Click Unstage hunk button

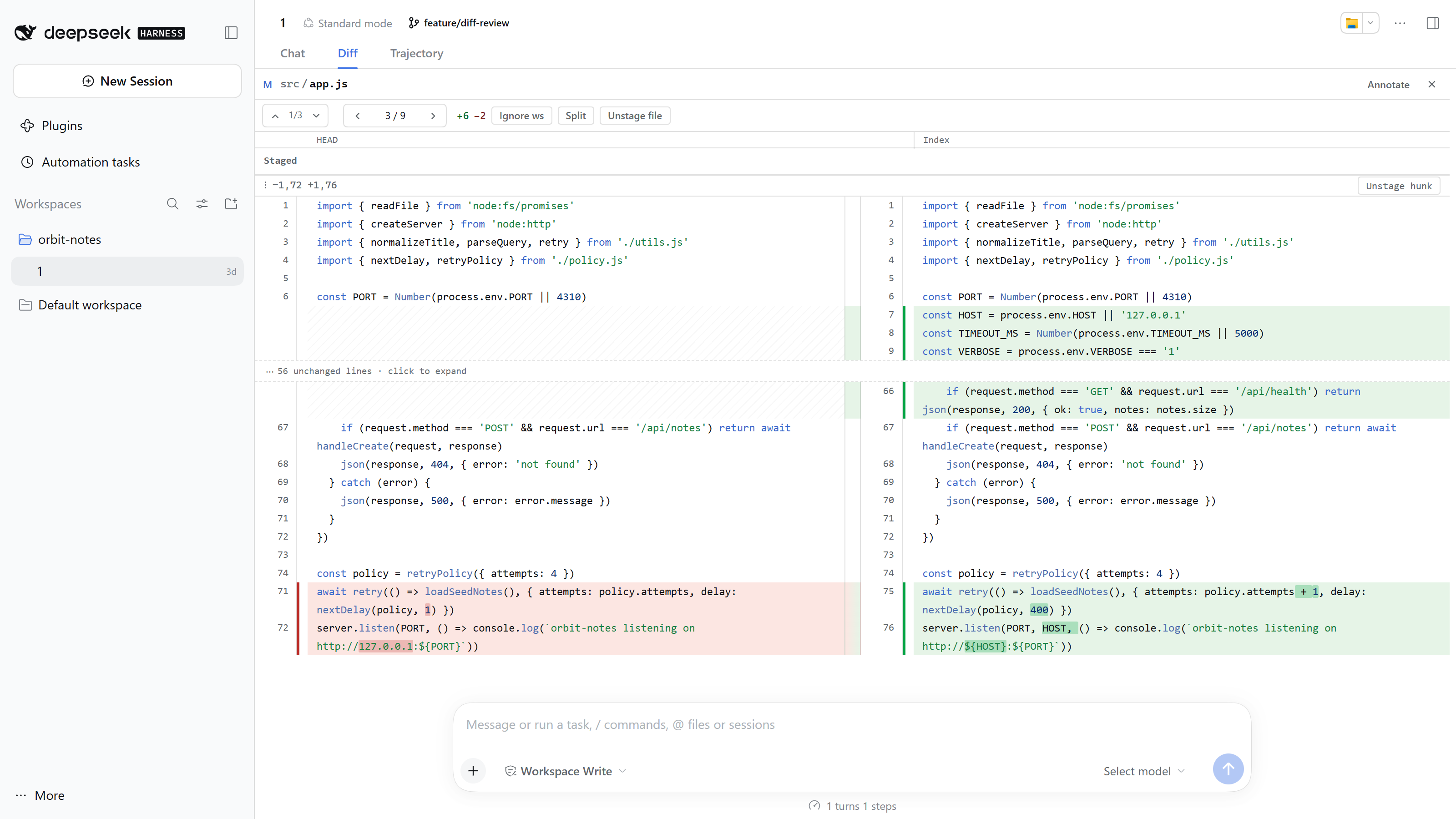pos(1398,186)
